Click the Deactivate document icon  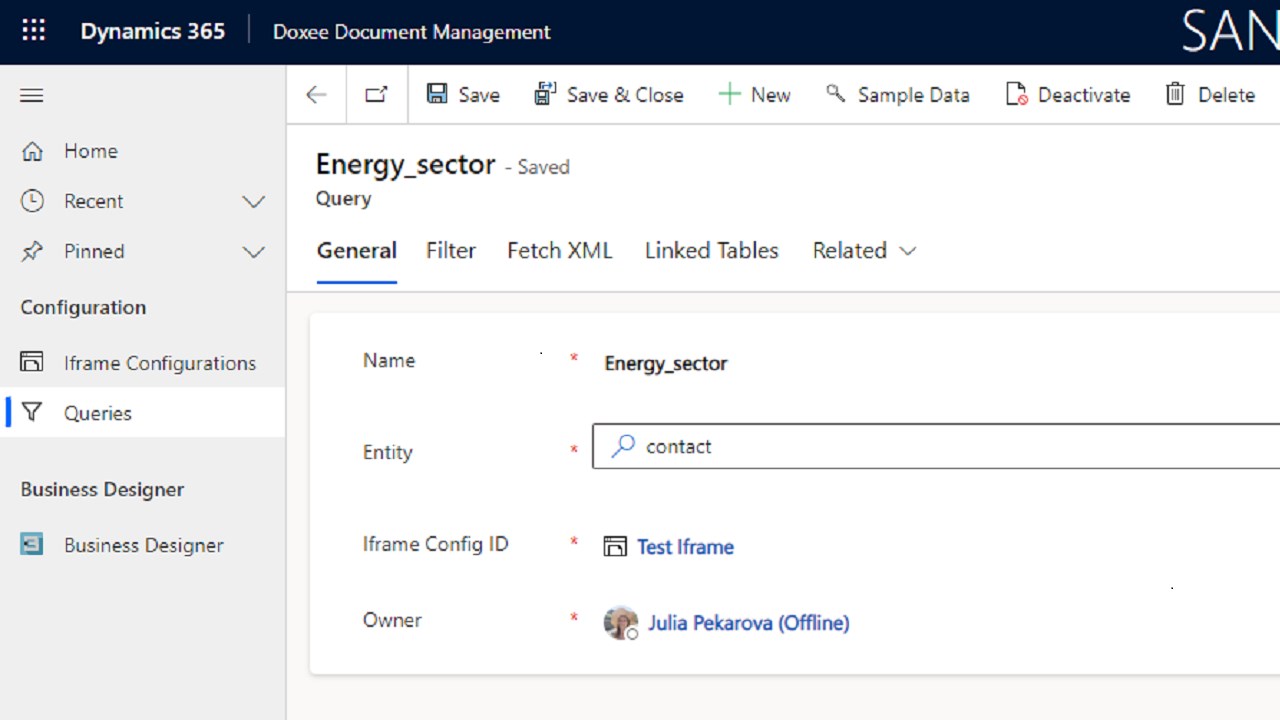point(1016,95)
